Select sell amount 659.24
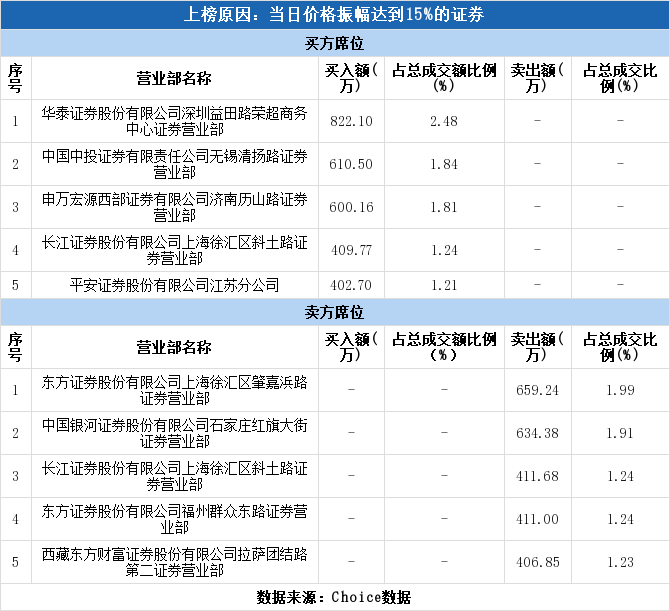670x611 pixels. 538,390
